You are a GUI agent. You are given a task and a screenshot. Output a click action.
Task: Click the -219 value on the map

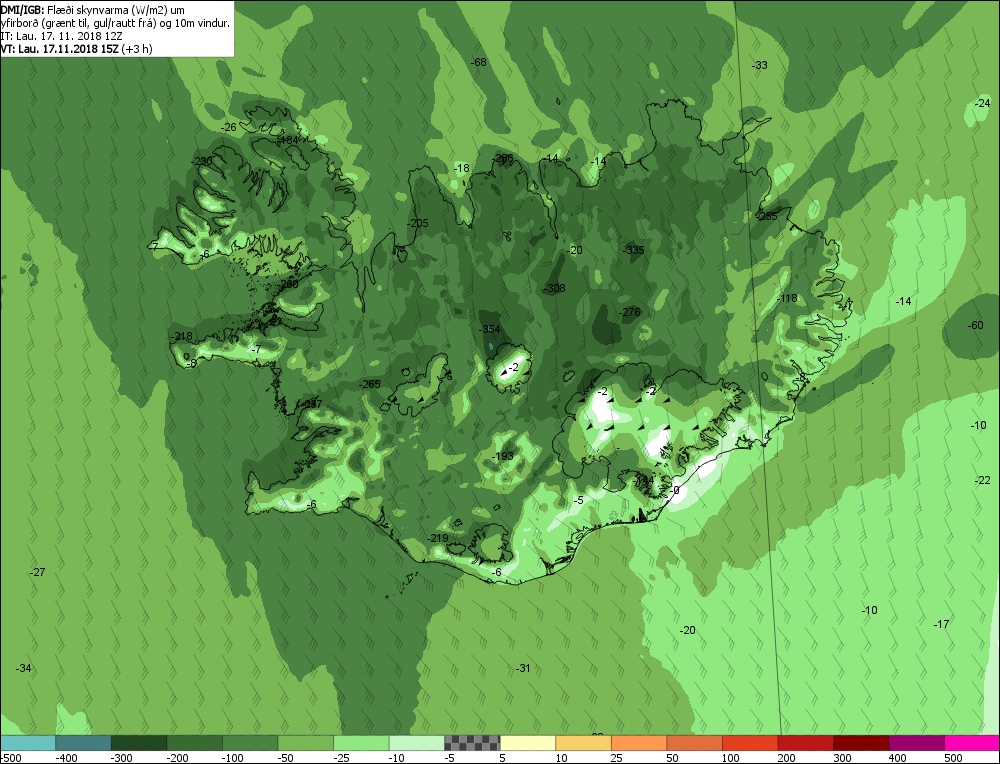pyautogui.click(x=438, y=538)
